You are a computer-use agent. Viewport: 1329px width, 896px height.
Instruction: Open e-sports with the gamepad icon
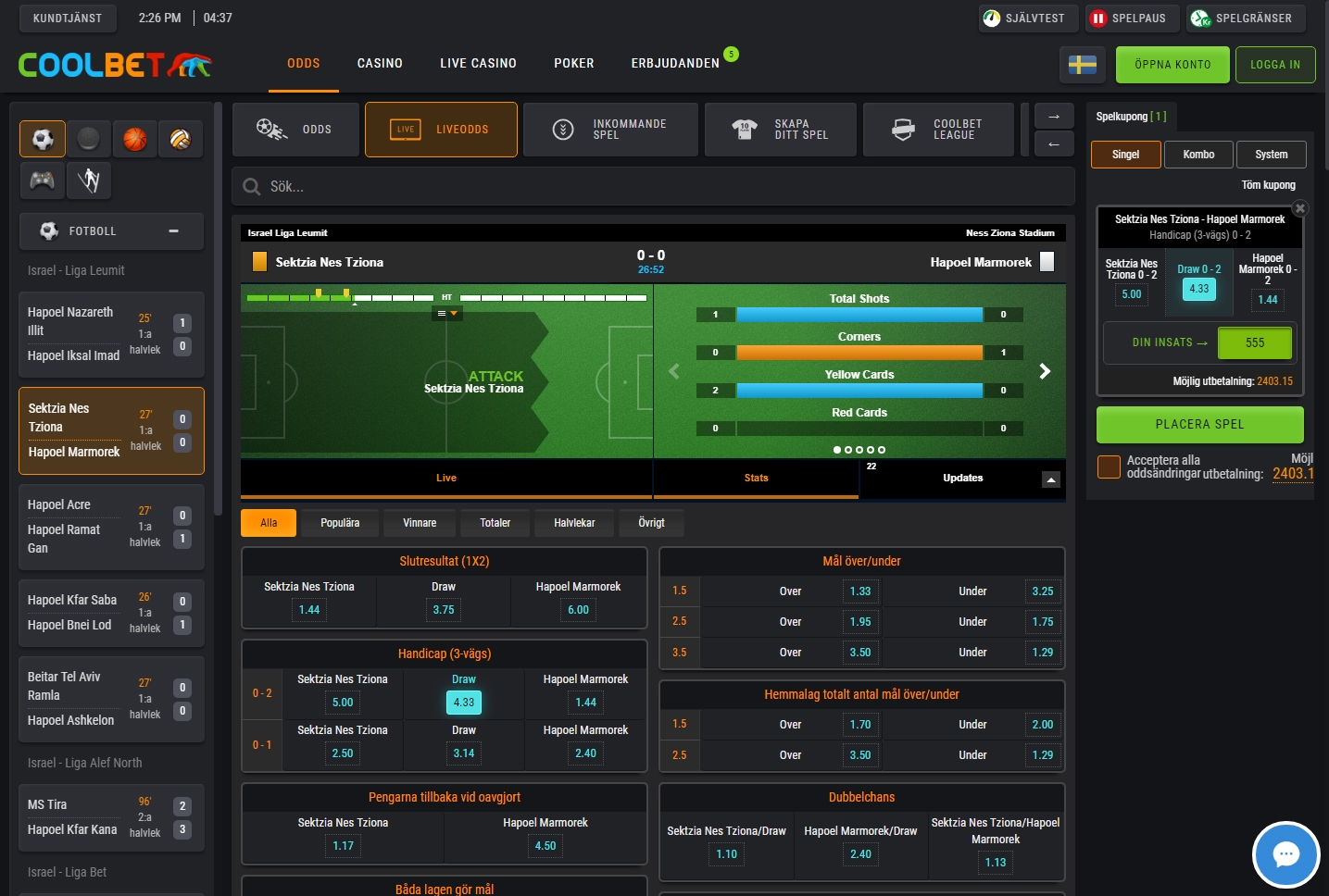[42, 180]
